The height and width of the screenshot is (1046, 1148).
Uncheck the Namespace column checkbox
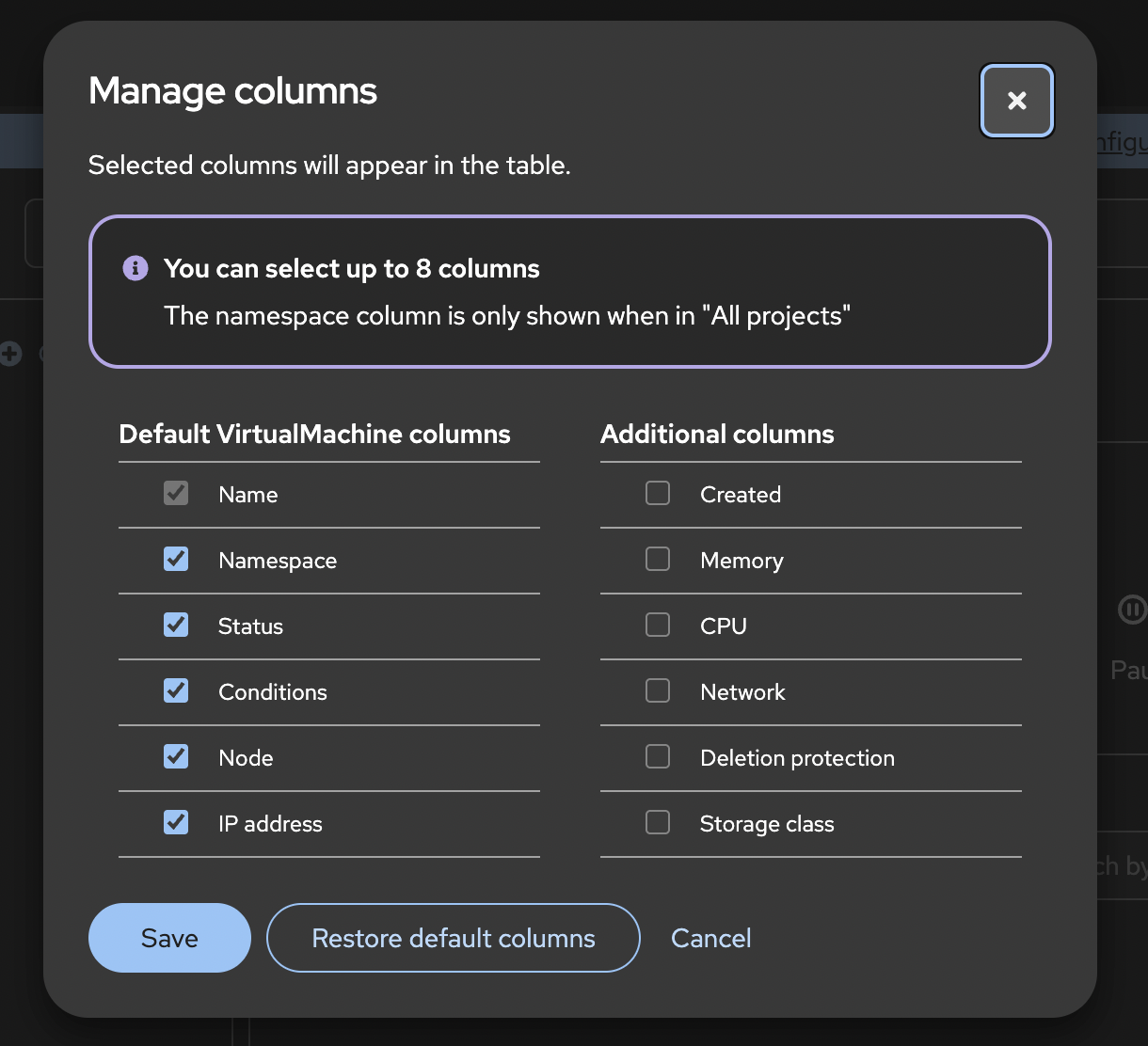(x=176, y=560)
